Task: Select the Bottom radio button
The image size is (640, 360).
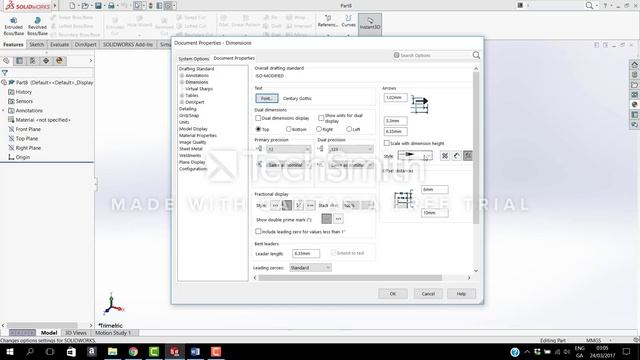Action: click(289, 129)
